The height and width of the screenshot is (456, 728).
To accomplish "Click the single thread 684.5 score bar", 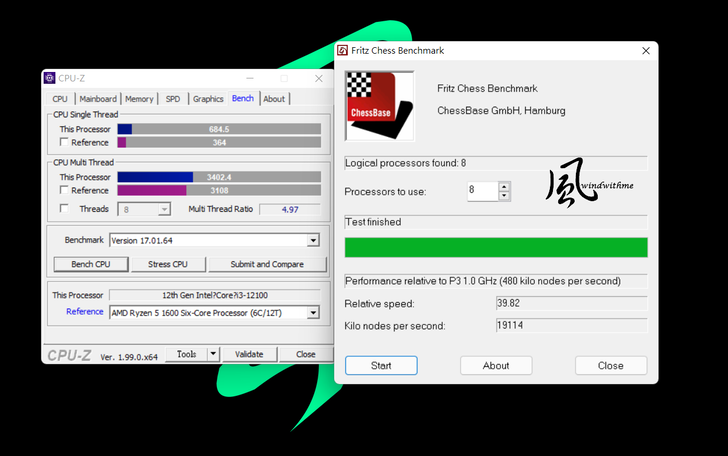I will (x=219, y=129).
